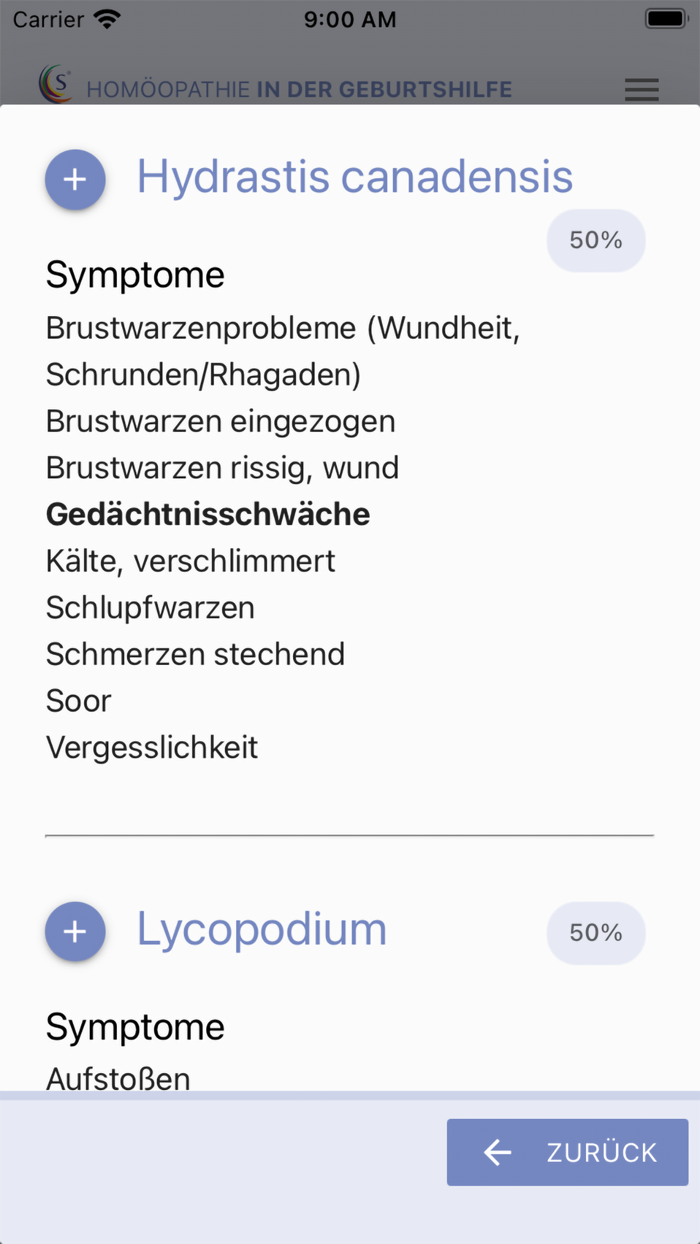Image resolution: width=700 pixels, height=1244 pixels.
Task: Tap the plus icon beside Lycopodium
Action: click(75, 931)
